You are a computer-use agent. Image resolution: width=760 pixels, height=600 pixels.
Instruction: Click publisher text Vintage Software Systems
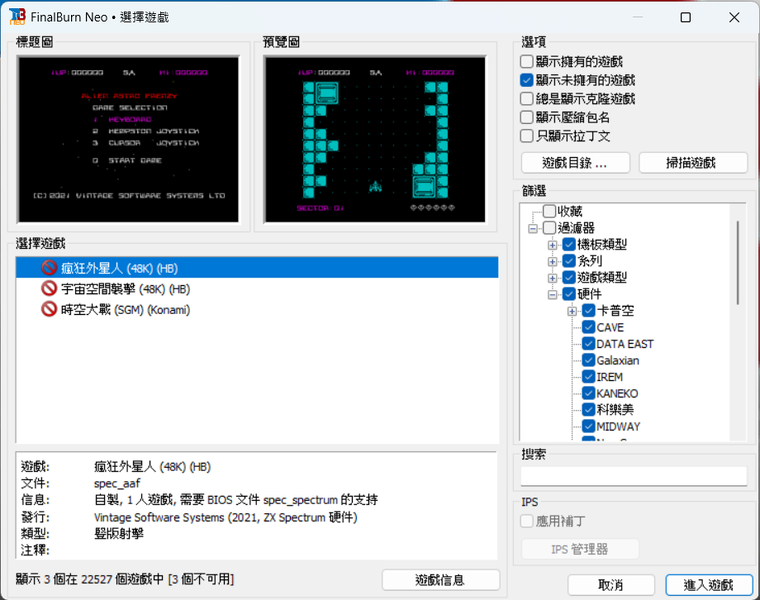pos(159,517)
